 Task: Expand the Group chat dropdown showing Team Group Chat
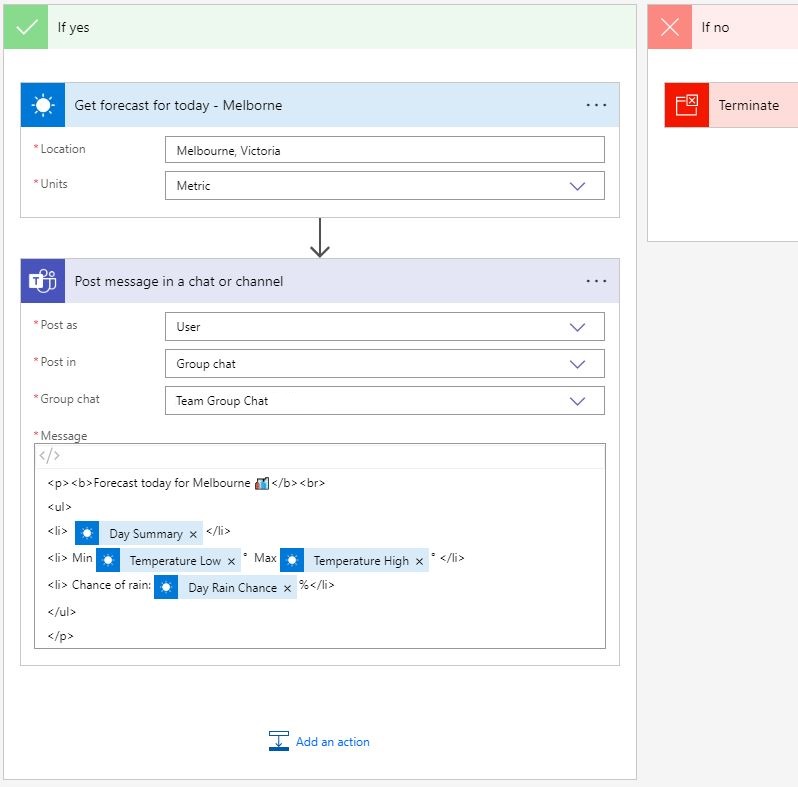pyautogui.click(x=385, y=401)
